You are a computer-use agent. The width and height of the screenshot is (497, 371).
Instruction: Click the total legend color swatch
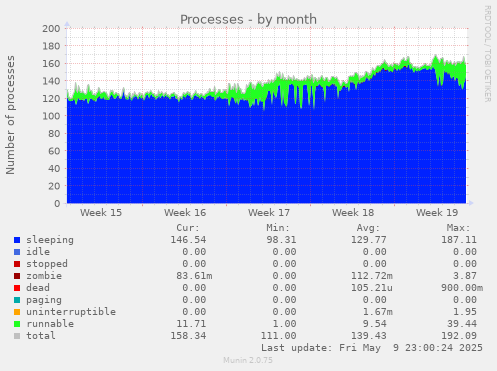pyautogui.click(x=17, y=336)
